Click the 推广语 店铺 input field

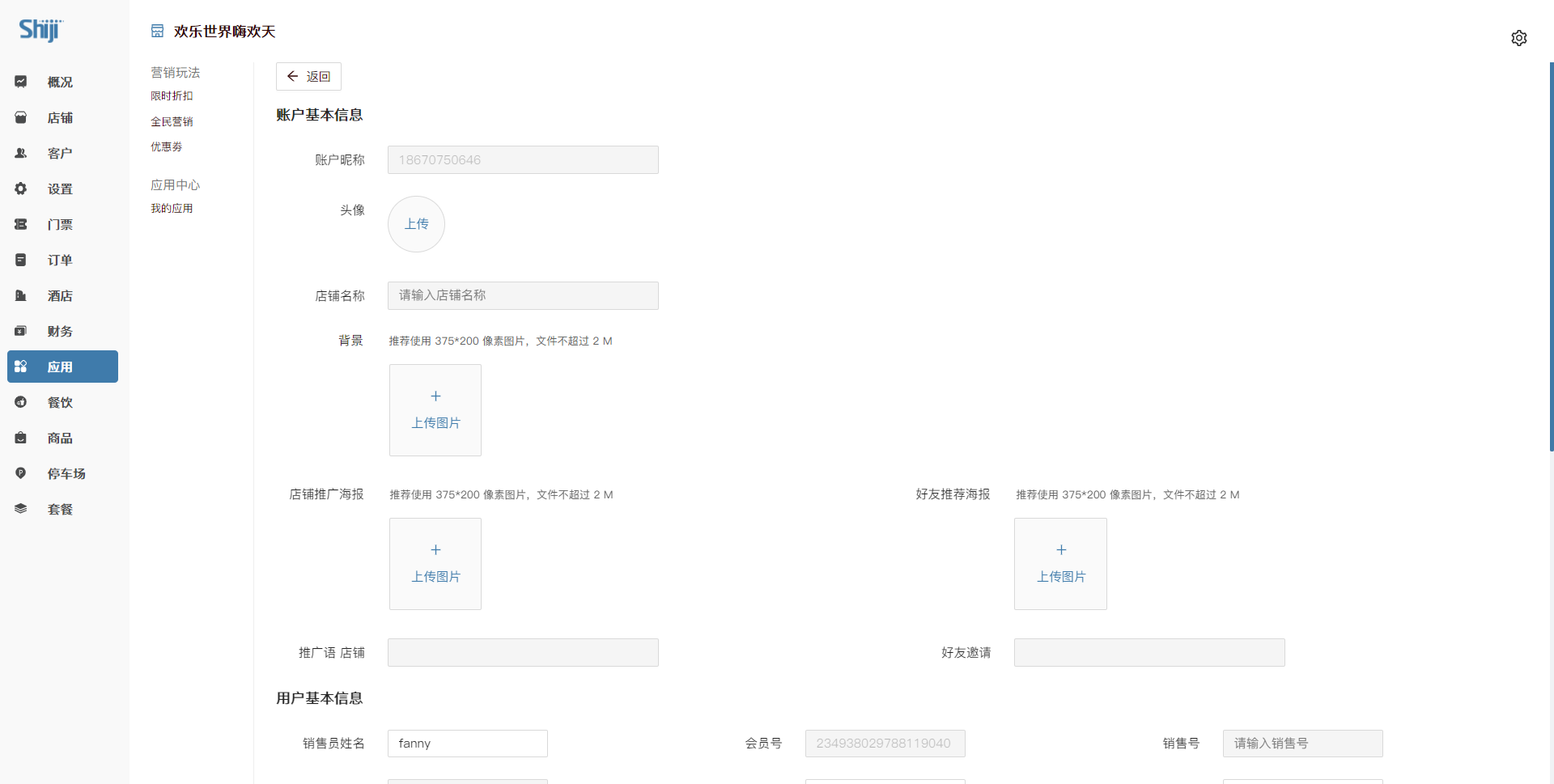[x=523, y=652]
